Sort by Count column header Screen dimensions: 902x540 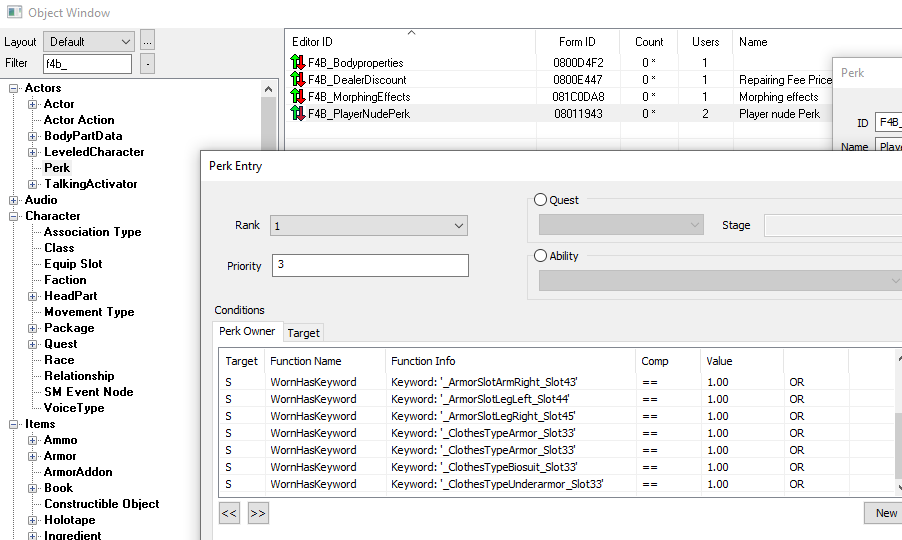(x=649, y=41)
